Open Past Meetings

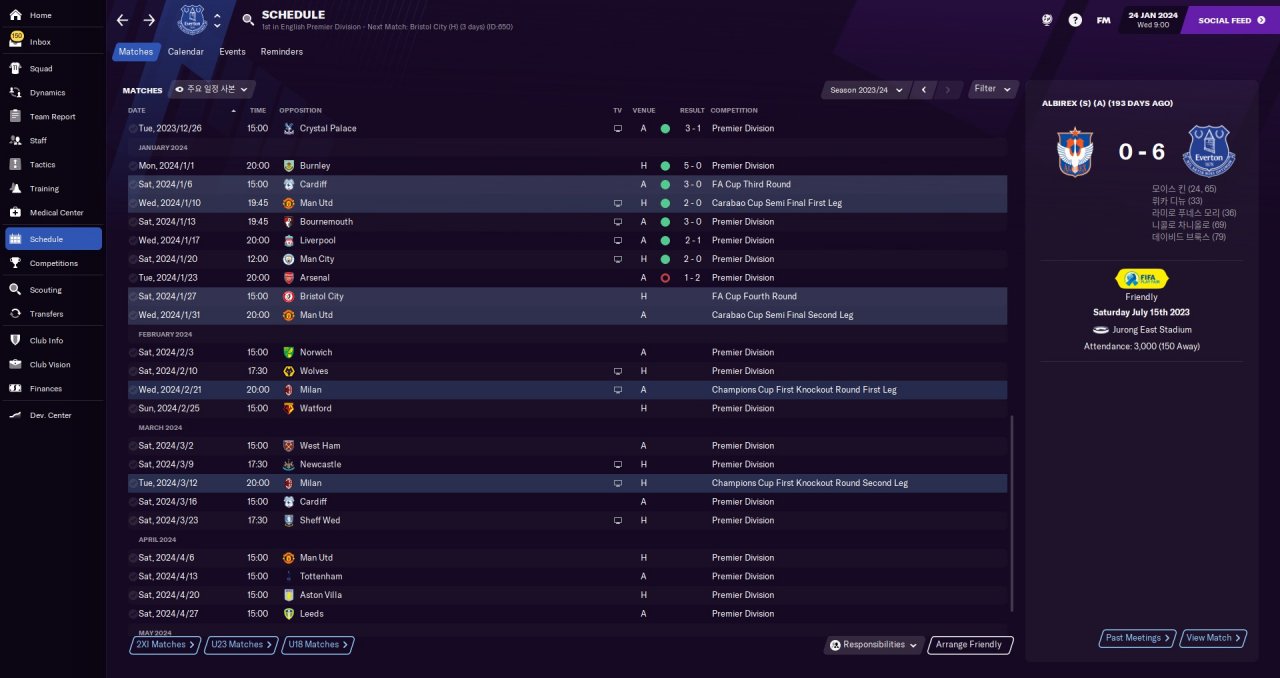(x=1137, y=638)
